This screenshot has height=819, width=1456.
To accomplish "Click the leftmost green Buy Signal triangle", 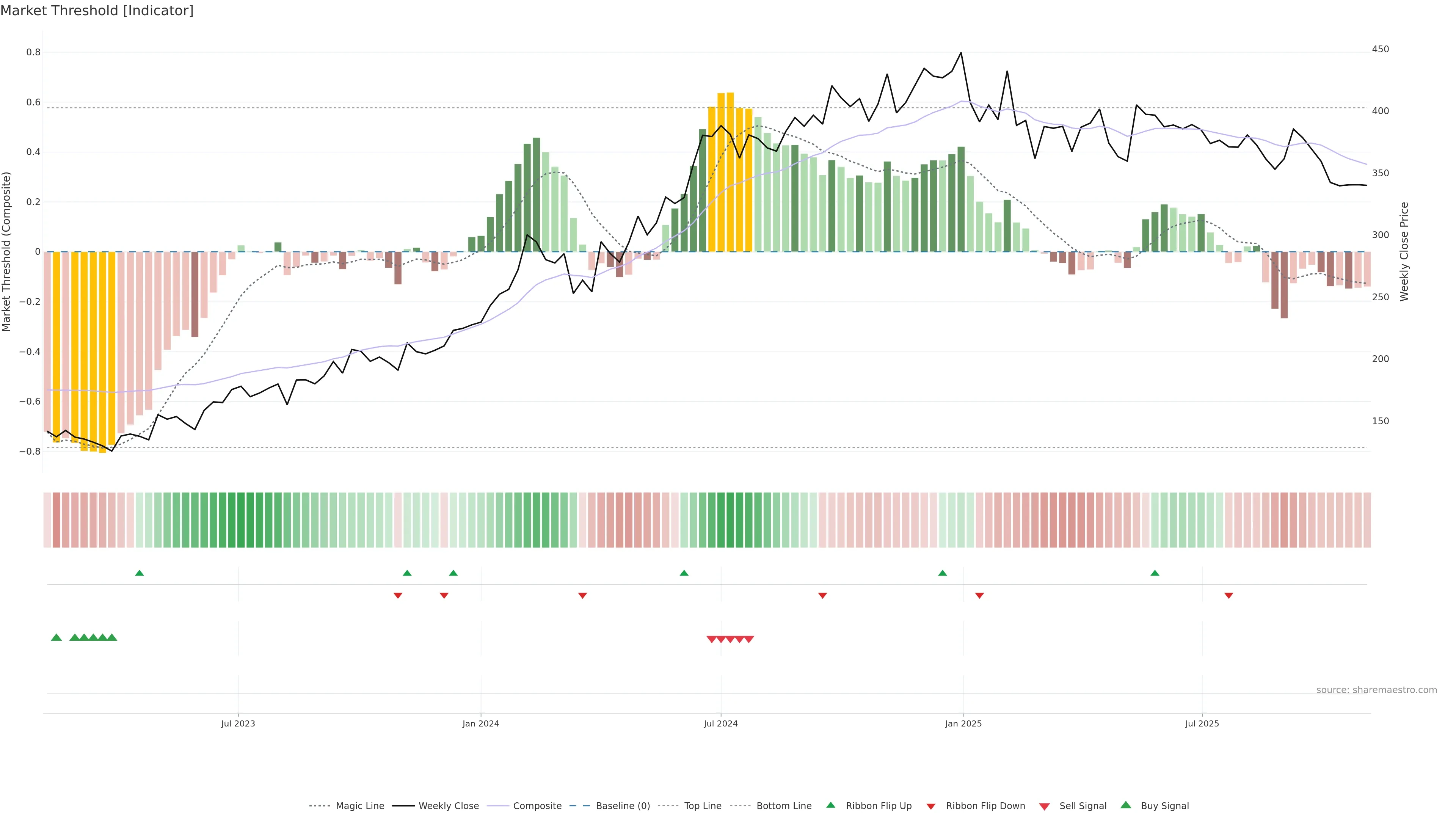I will 56,637.
